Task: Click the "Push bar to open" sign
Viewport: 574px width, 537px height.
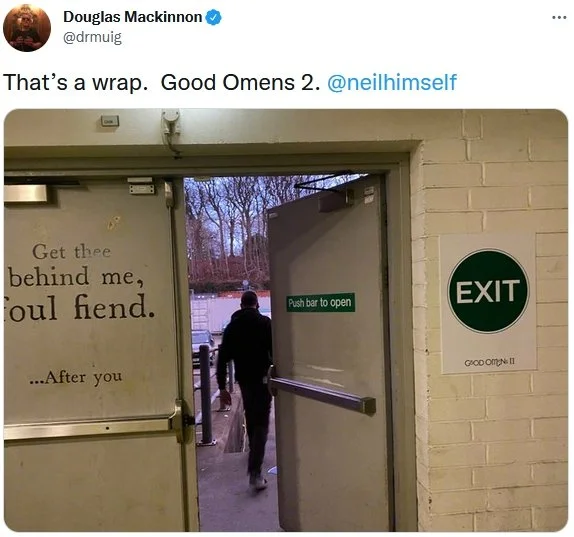Action: coord(320,303)
